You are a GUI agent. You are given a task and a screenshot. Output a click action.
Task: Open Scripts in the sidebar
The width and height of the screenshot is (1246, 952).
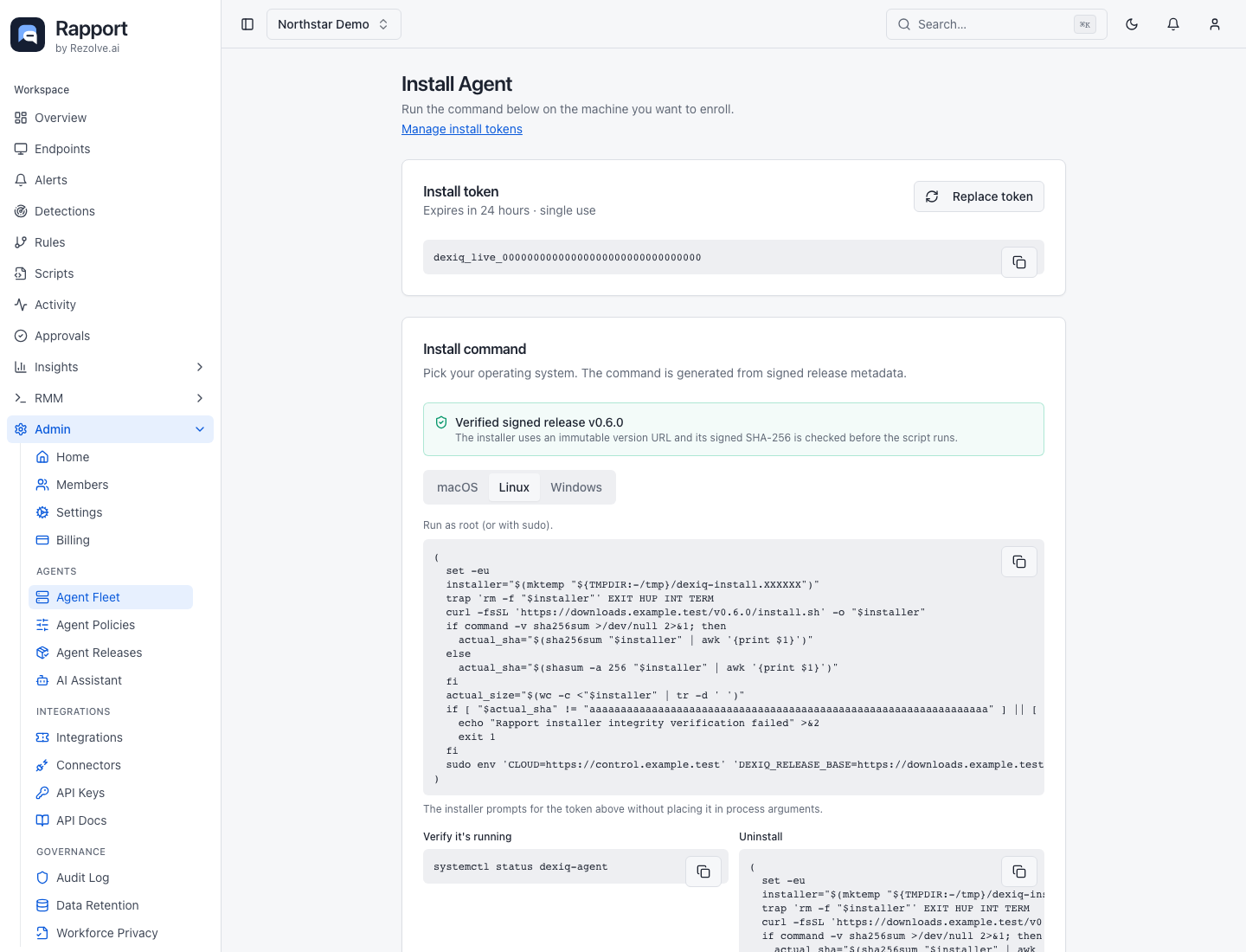pyautogui.click(x=110, y=273)
